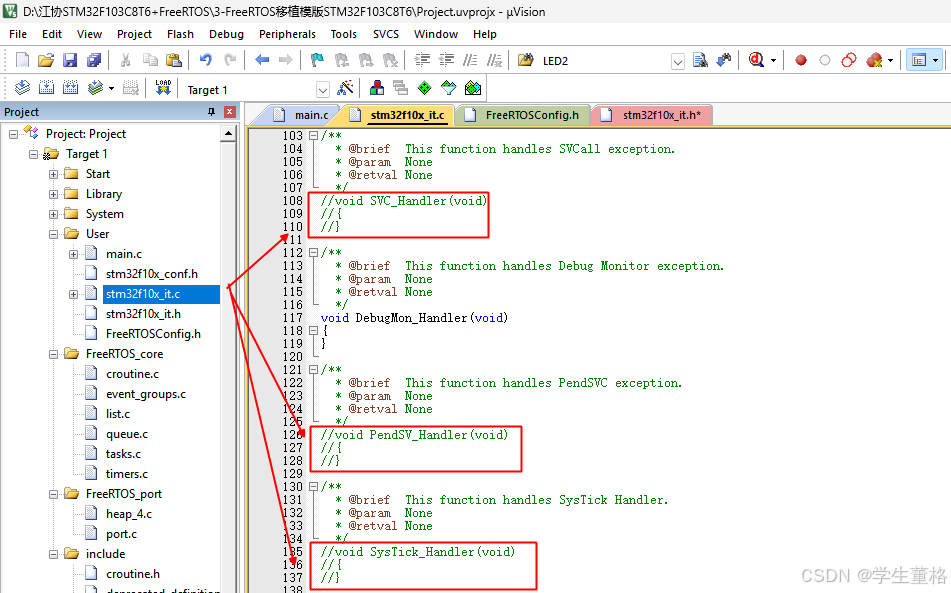The height and width of the screenshot is (593, 951).
Task: Undo last edit
Action: 206,60
